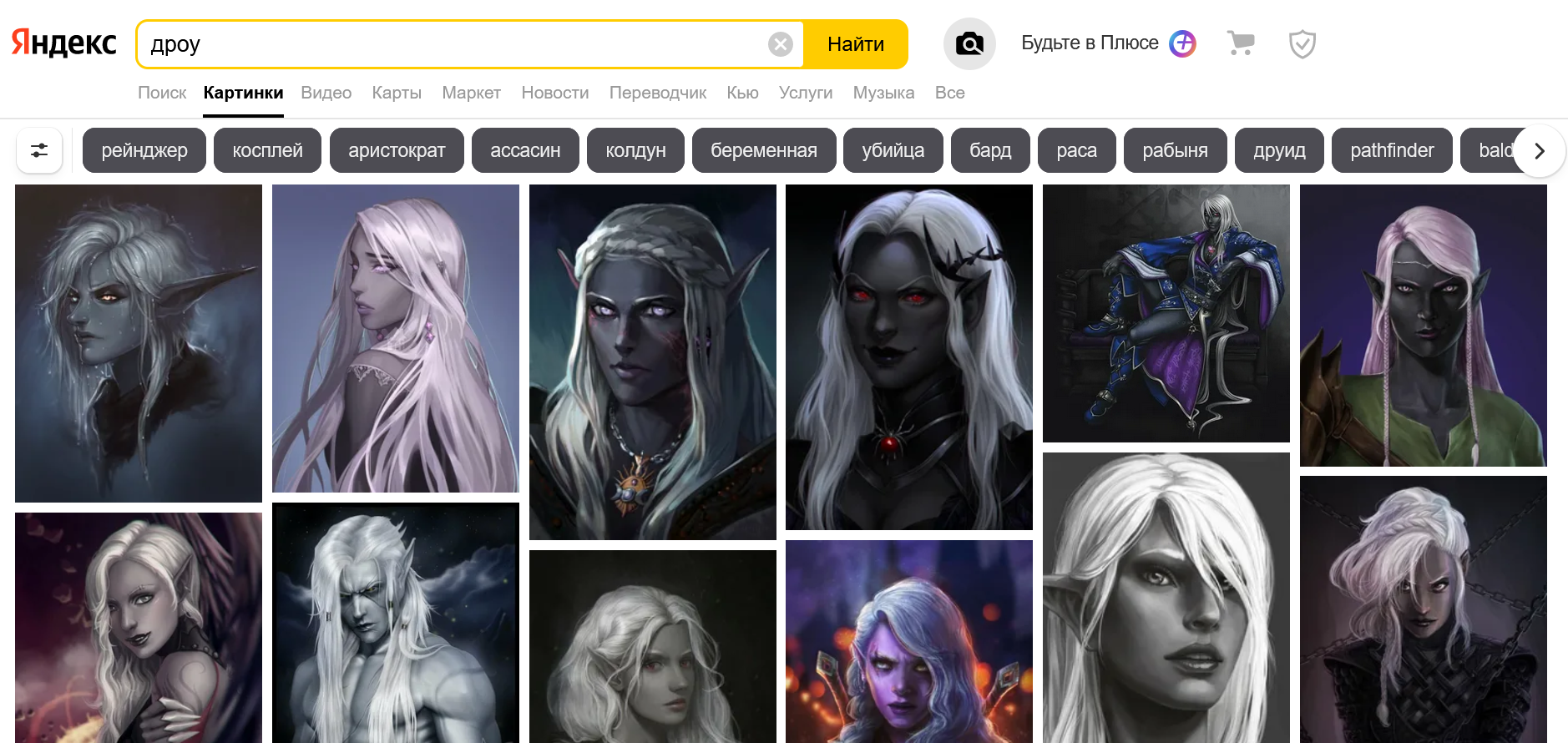Open the Yandex logo home link

click(63, 43)
